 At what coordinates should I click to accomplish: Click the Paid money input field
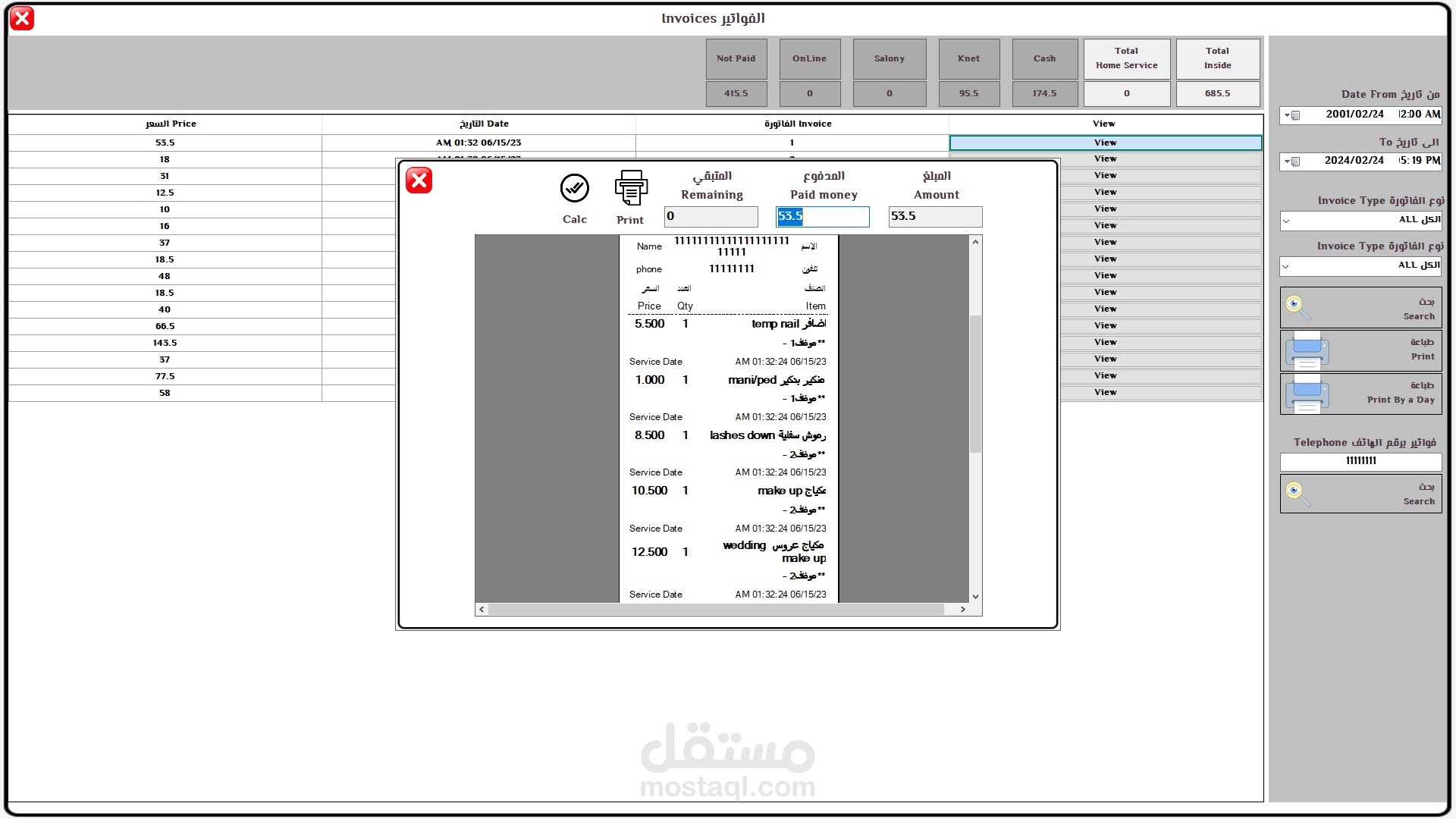(x=822, y=217)
